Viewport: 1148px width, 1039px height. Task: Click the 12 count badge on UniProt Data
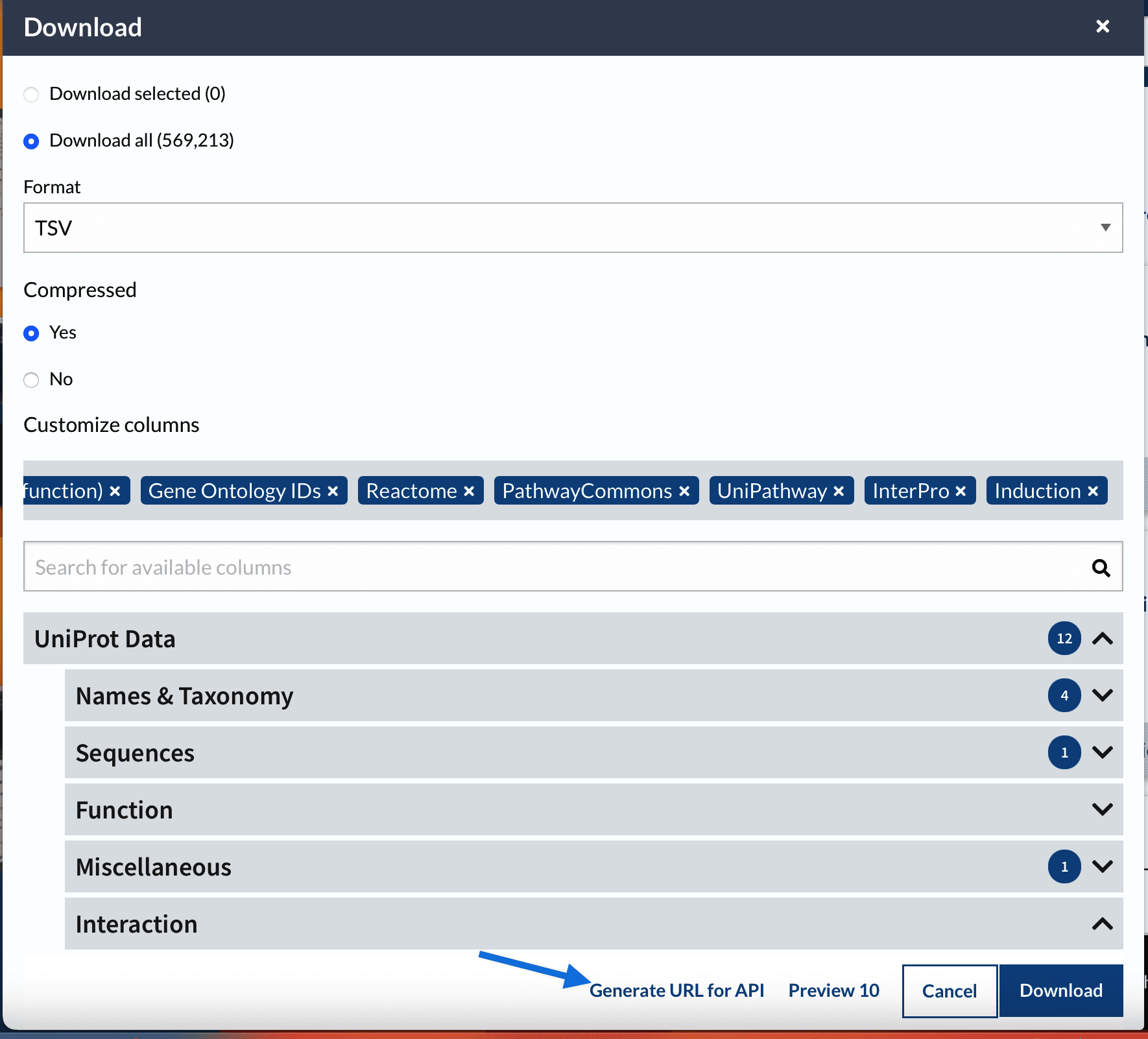point(1064,638)
